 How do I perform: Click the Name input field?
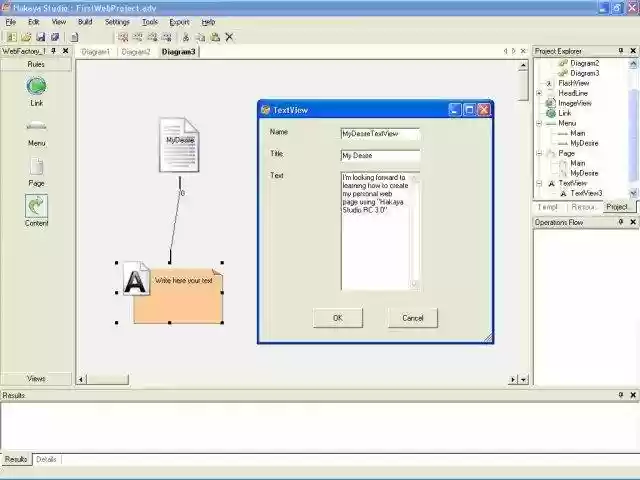(380, 134)
